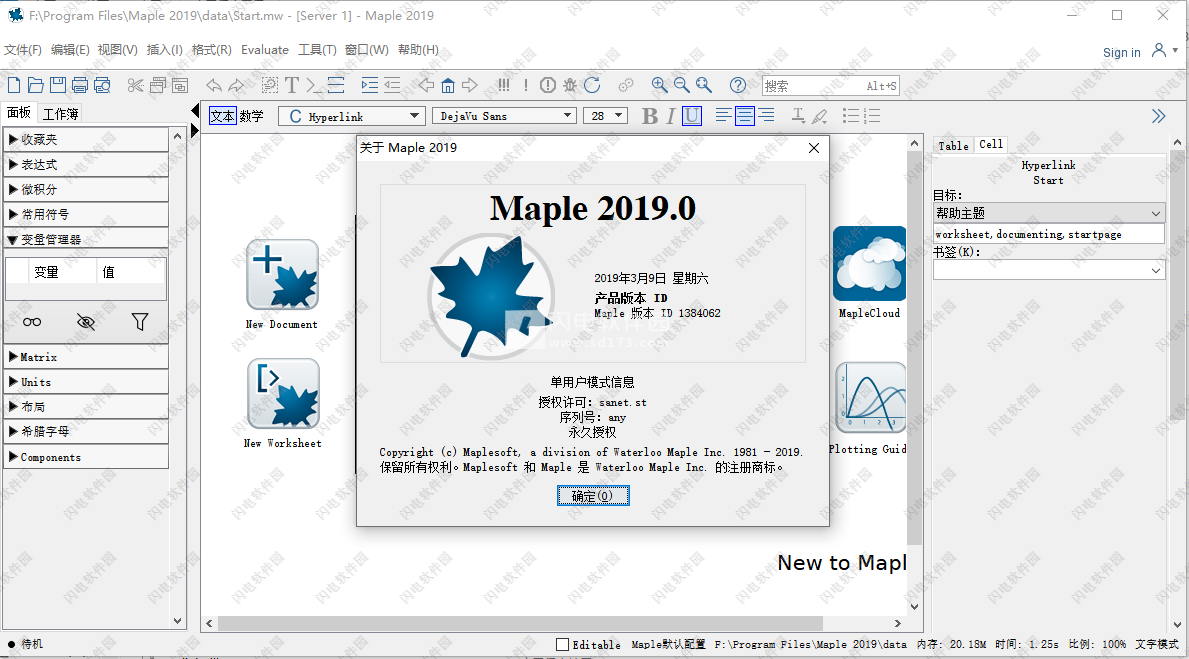This screenshot has height=659, width=1189.
Task: Outdent the selected section
Action: click(392, 85)
